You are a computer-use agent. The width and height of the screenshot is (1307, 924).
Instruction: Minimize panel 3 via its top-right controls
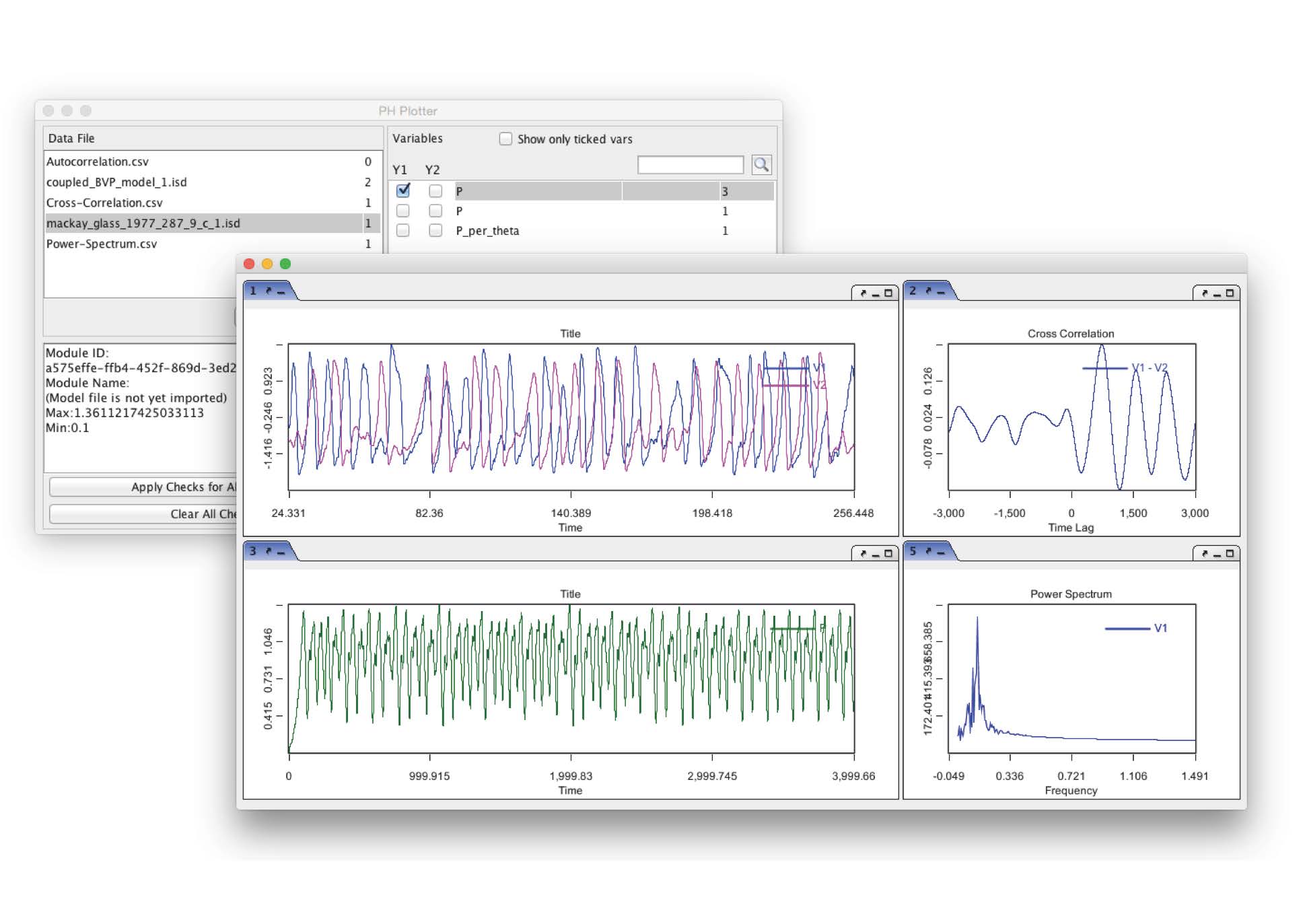coord(876,555)
